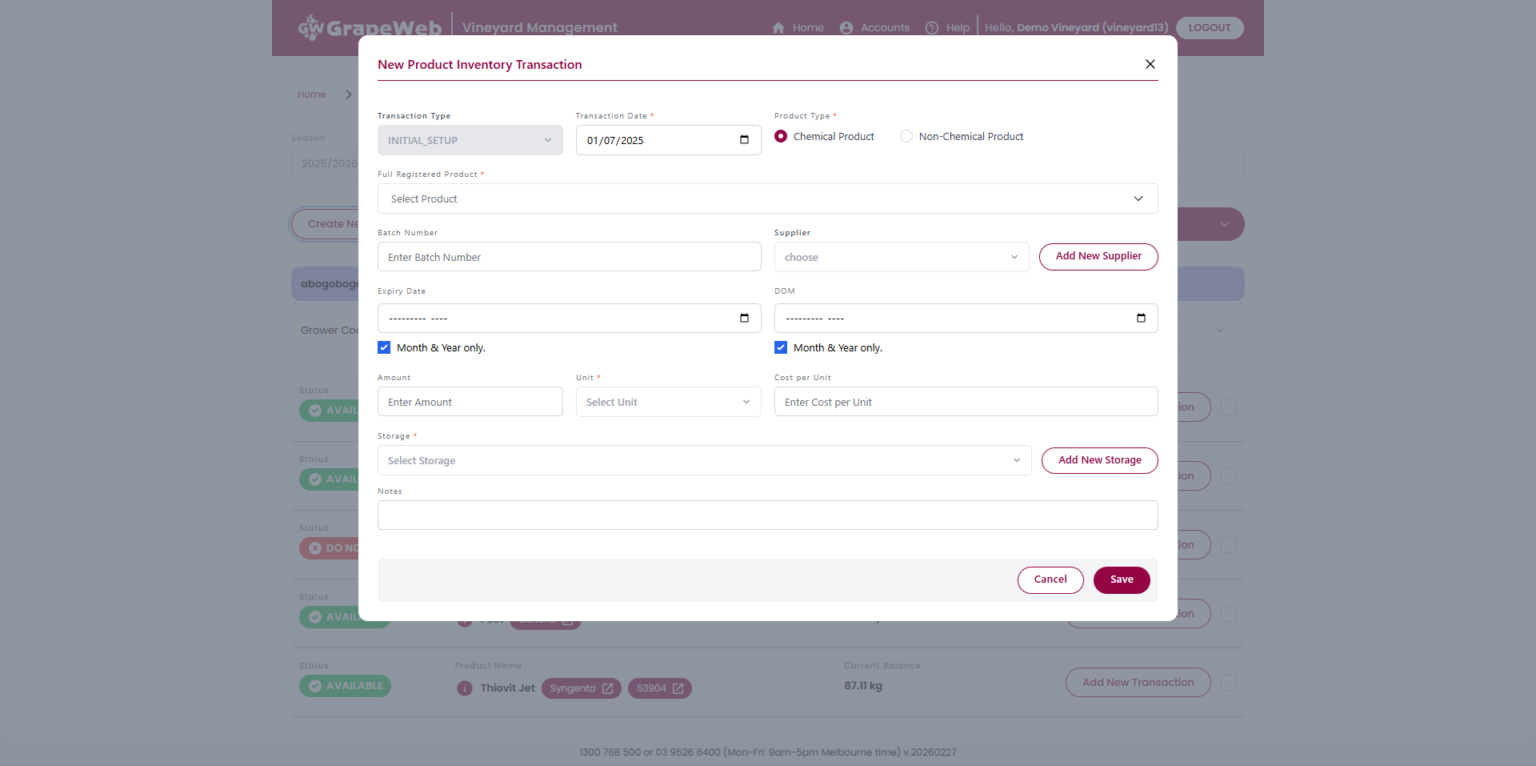Open the Supplier choose dropdown
The image size is (1536, 766).
pos(901,257)
